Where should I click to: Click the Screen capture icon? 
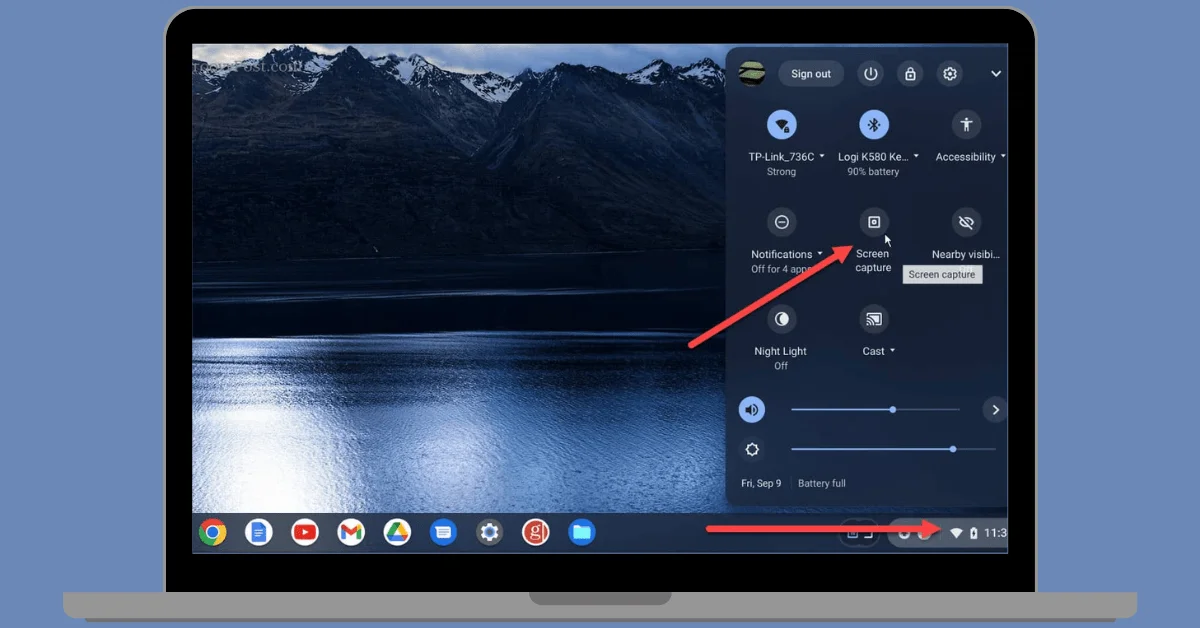873,222
